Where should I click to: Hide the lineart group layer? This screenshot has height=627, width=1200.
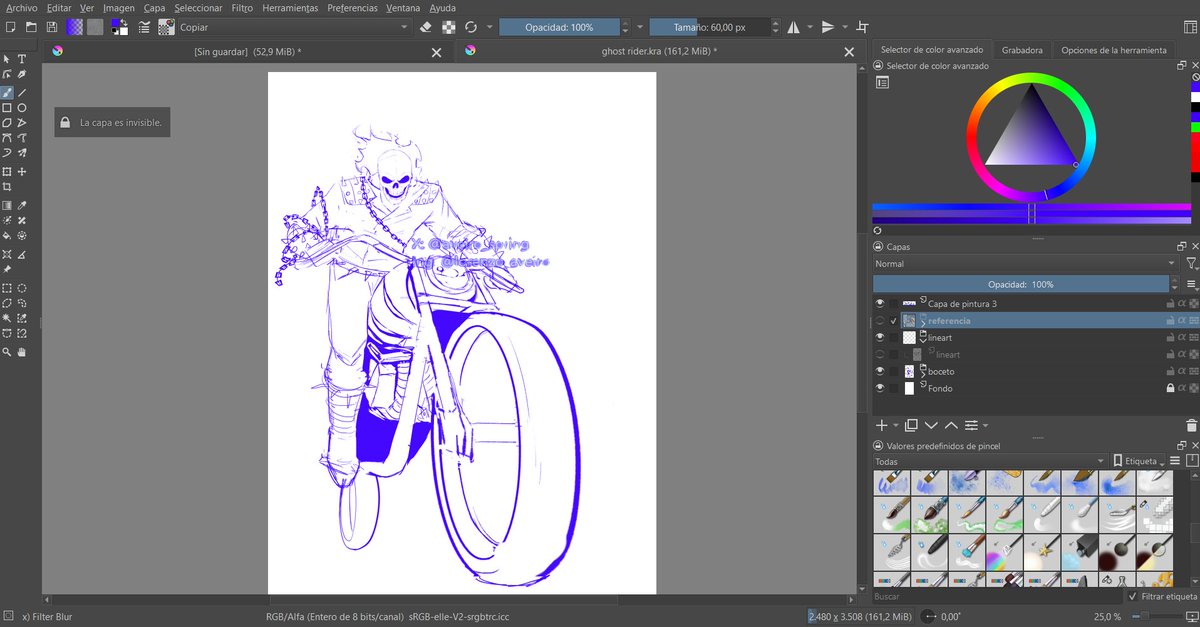(x=880, y=338)
